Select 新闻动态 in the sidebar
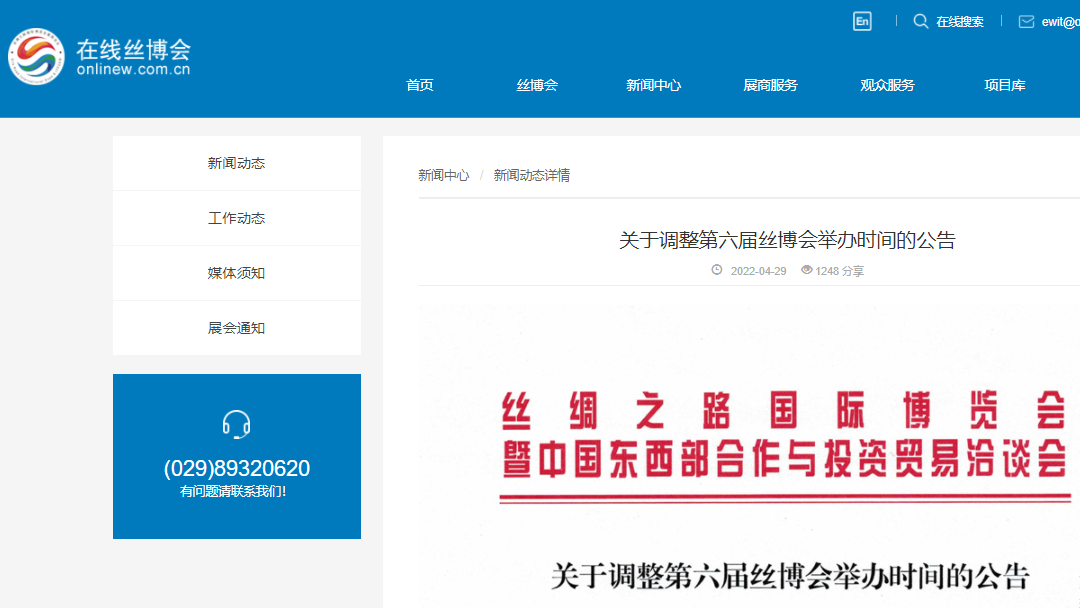Screen dimensions: 1080x608 [237, 163]
